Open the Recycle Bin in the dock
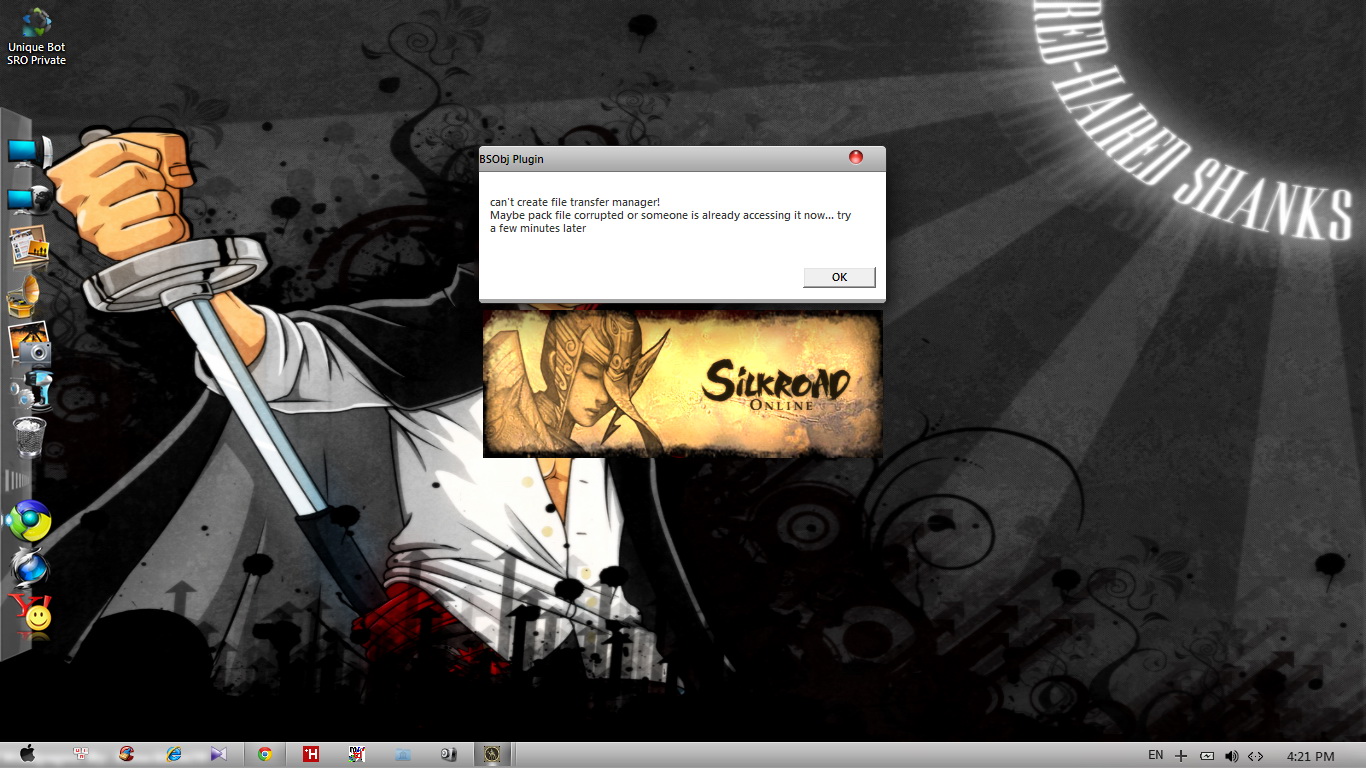The image size is (1366, 768). point(29,437)
